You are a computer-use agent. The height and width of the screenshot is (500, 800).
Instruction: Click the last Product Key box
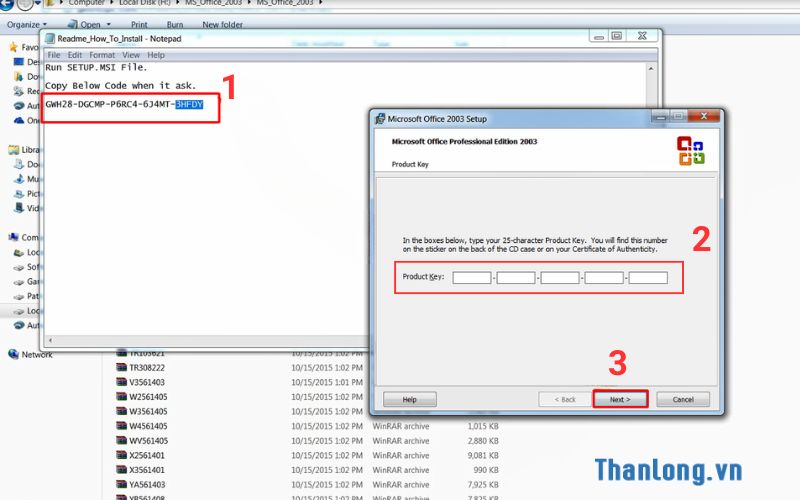pos(648,277)
